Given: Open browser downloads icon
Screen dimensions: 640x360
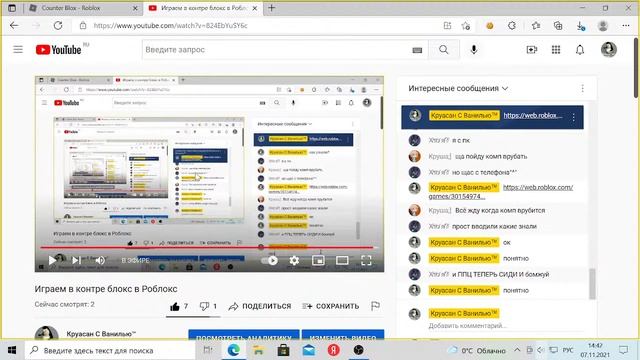Looking at the screenshot, I should (x=580, y=26).
